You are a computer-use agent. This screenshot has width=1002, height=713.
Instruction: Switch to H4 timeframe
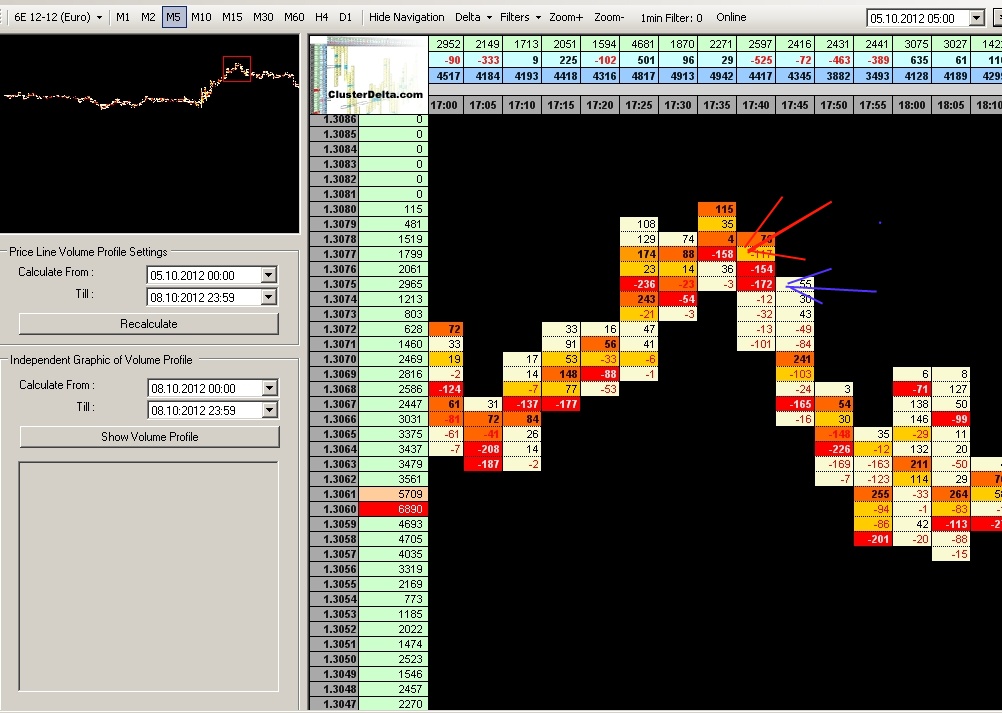point(322,17)
